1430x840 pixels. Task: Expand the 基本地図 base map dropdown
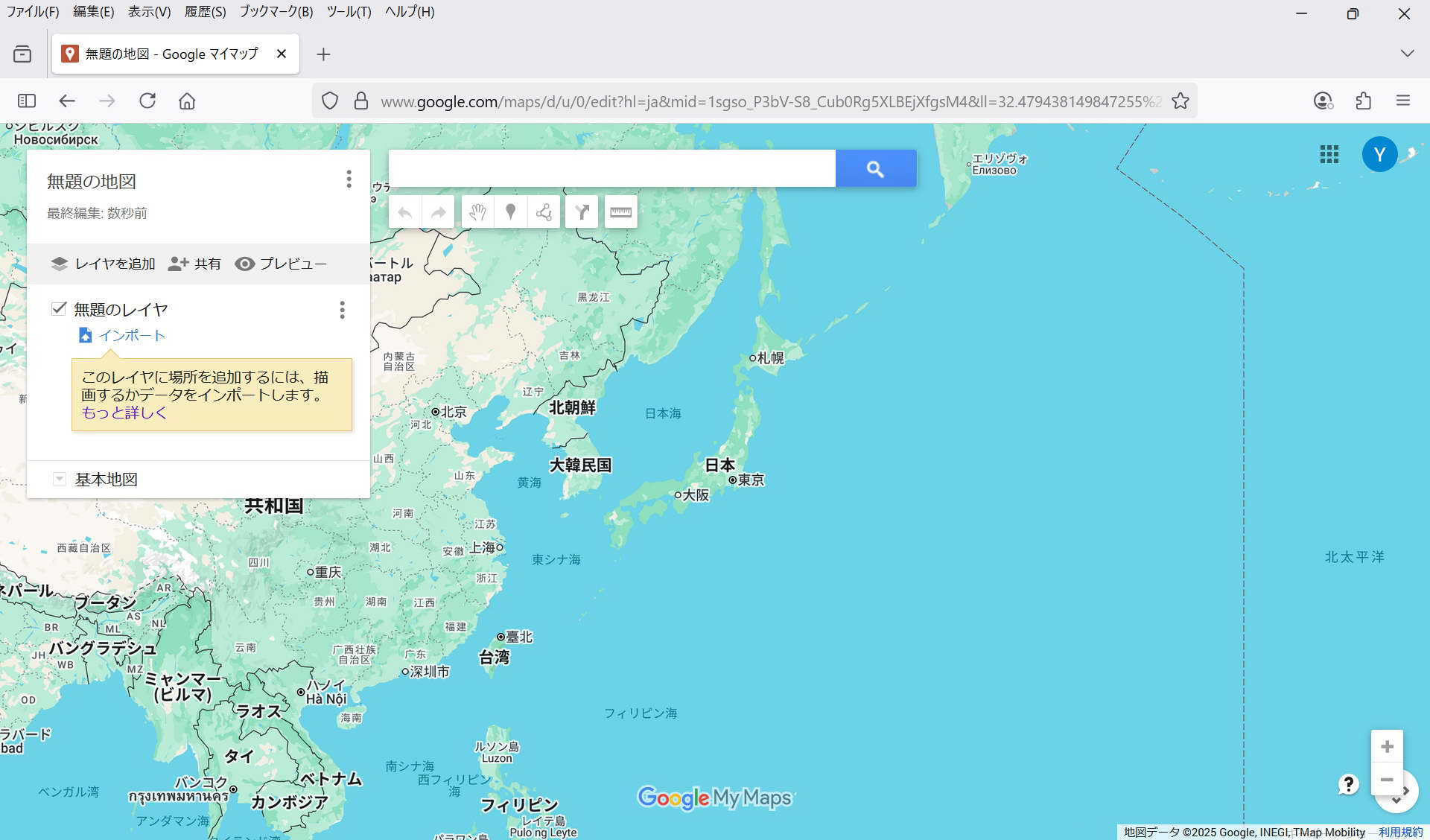pyautogui.click(x=60, y=480)
